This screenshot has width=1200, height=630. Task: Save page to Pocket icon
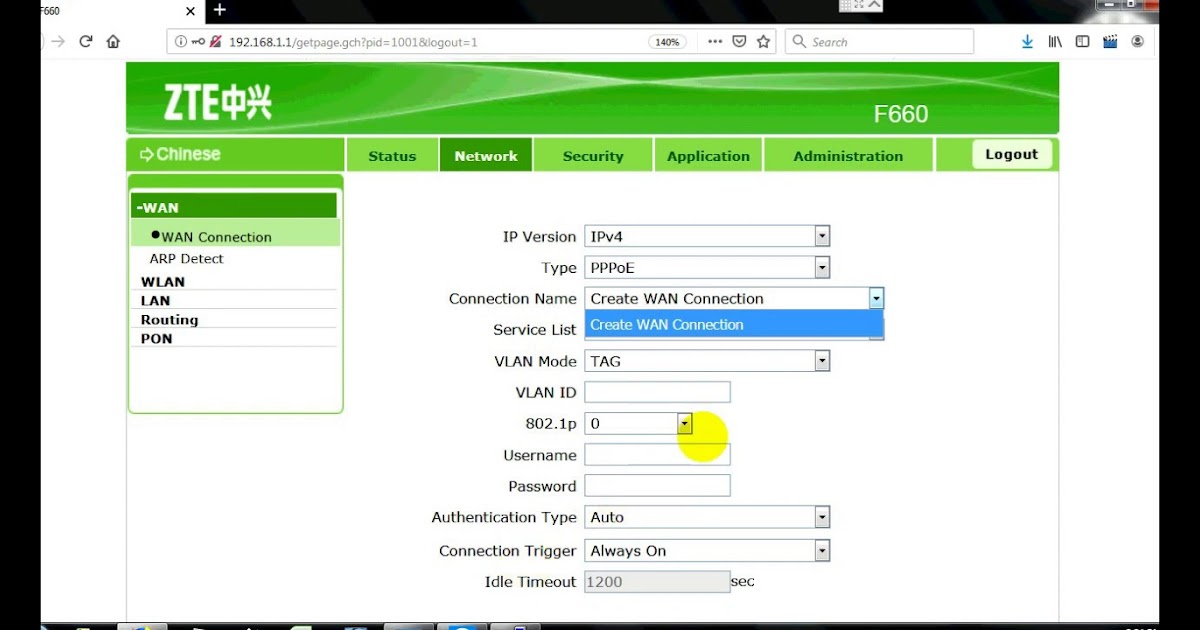tap(740, 42)
